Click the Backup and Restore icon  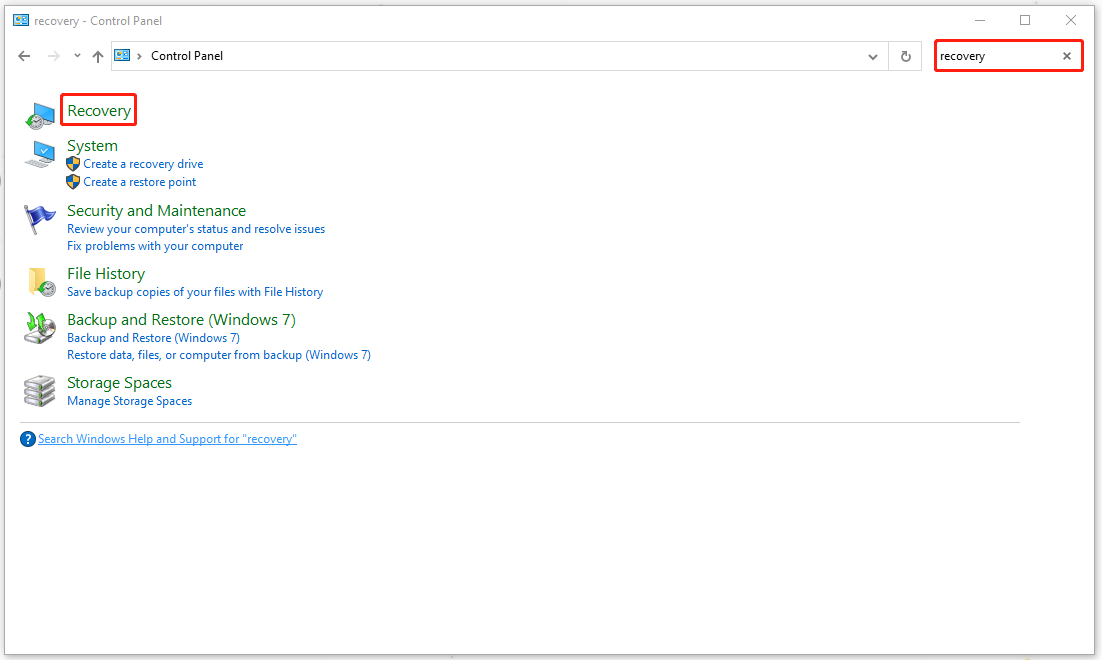pyautogui.click(x=40, y=328)
